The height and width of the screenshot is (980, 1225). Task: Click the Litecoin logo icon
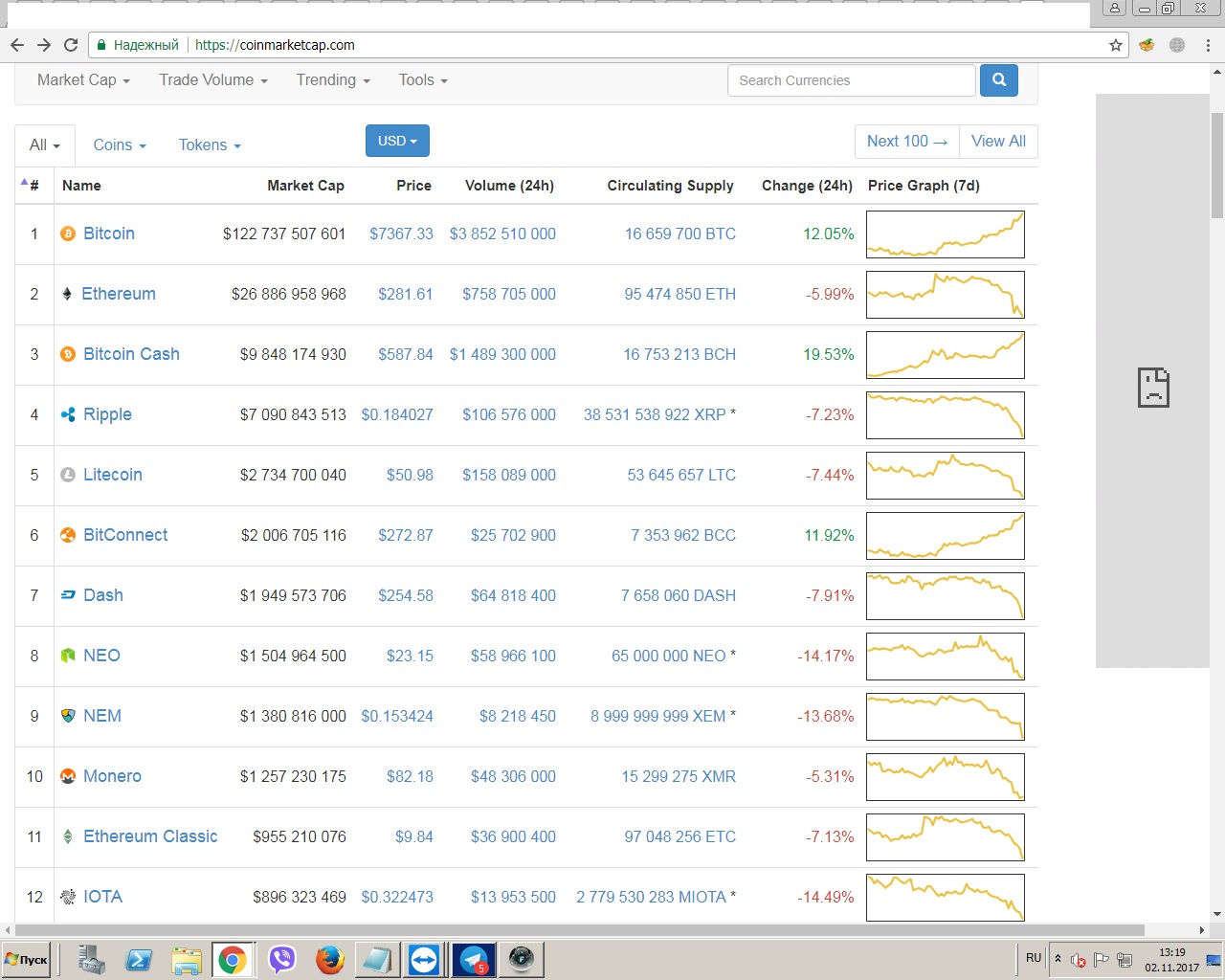tap(68, 475)
